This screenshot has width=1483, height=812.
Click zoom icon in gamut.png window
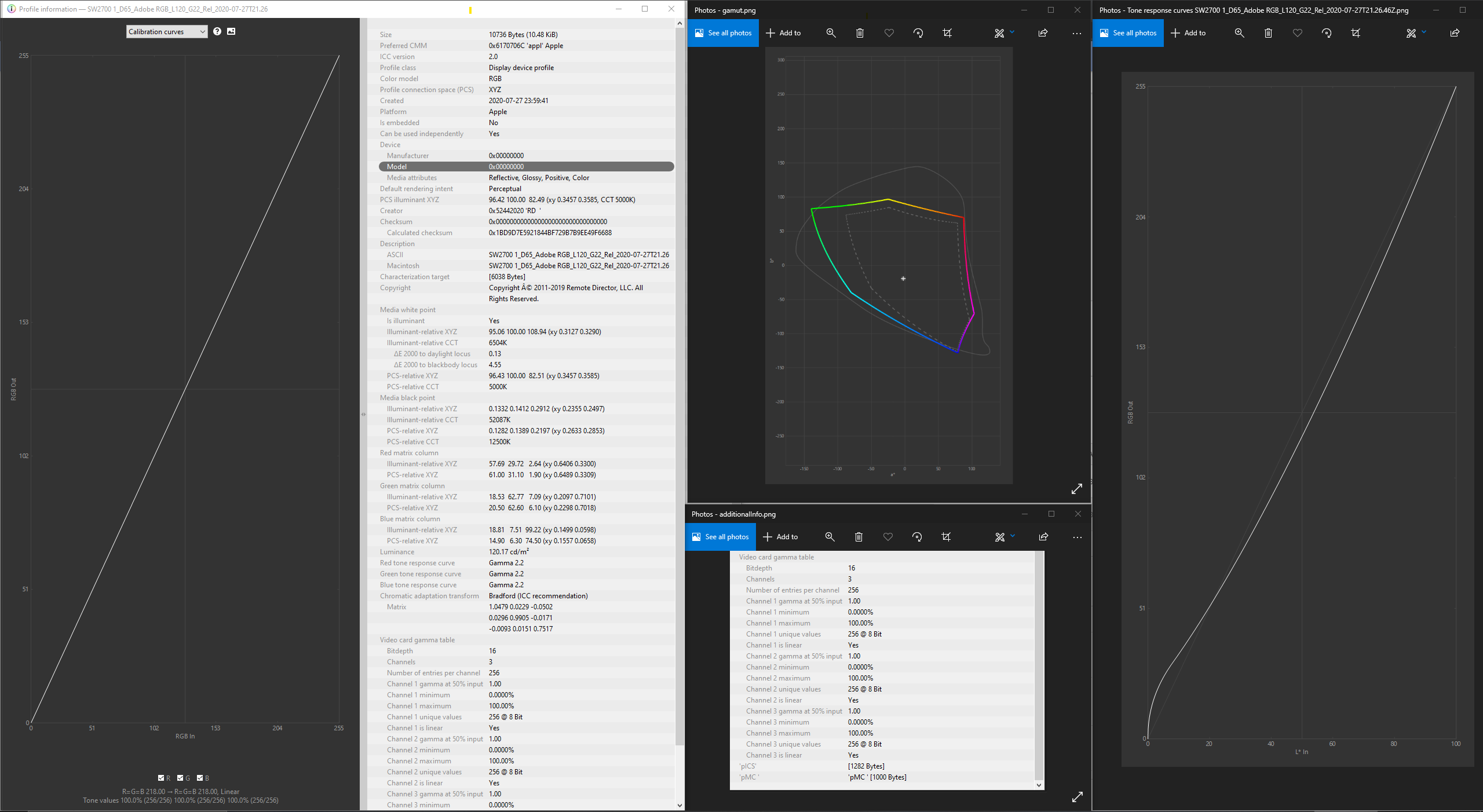[831, 33]
